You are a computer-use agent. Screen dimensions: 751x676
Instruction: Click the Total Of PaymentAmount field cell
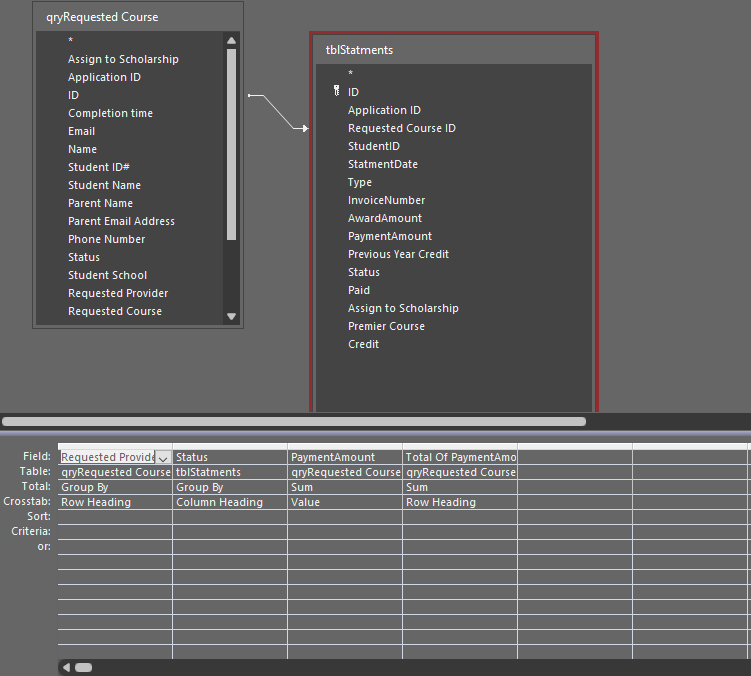coord(460,457)
